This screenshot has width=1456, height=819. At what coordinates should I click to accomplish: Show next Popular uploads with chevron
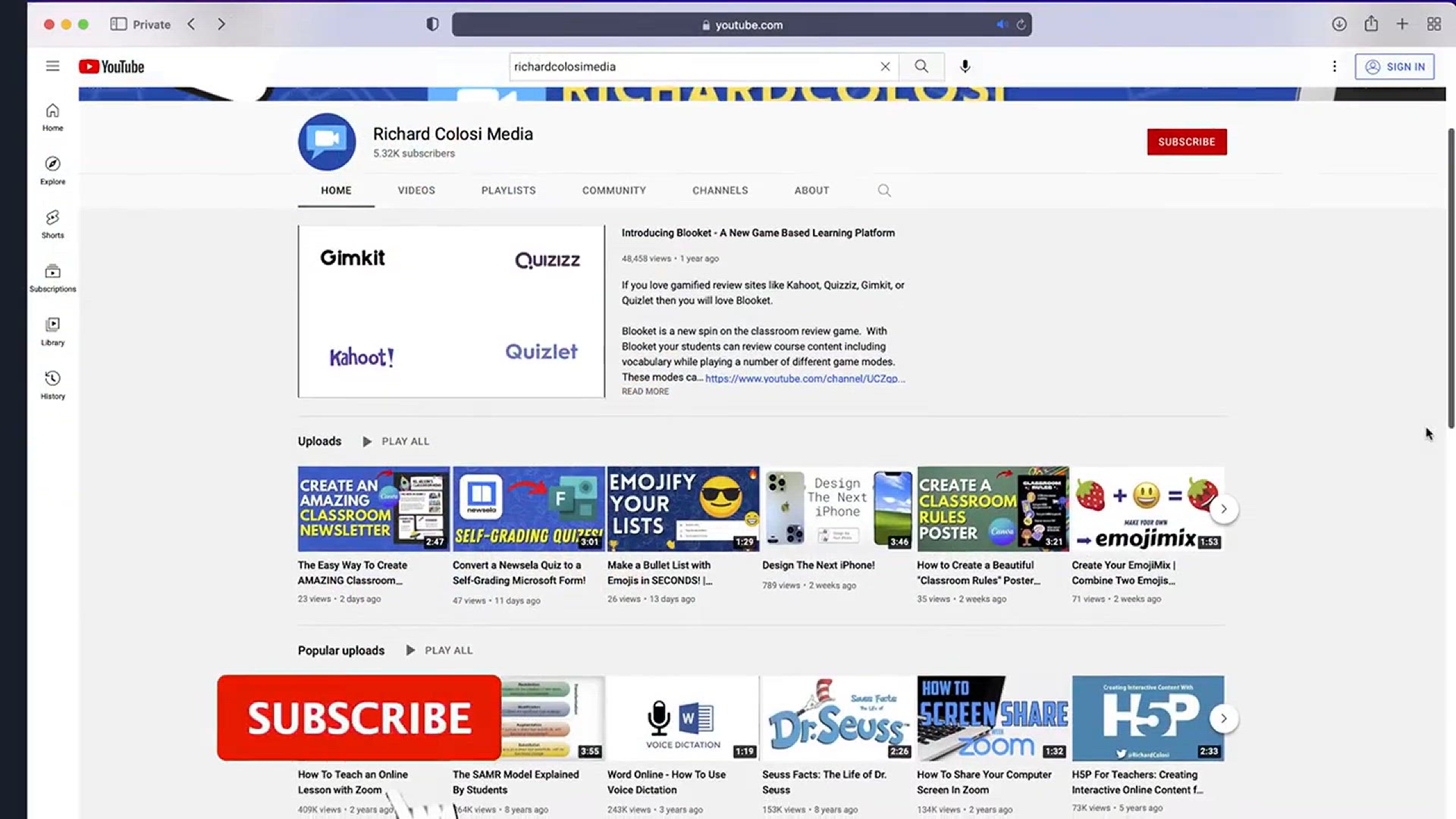(x=1223, y=718)
